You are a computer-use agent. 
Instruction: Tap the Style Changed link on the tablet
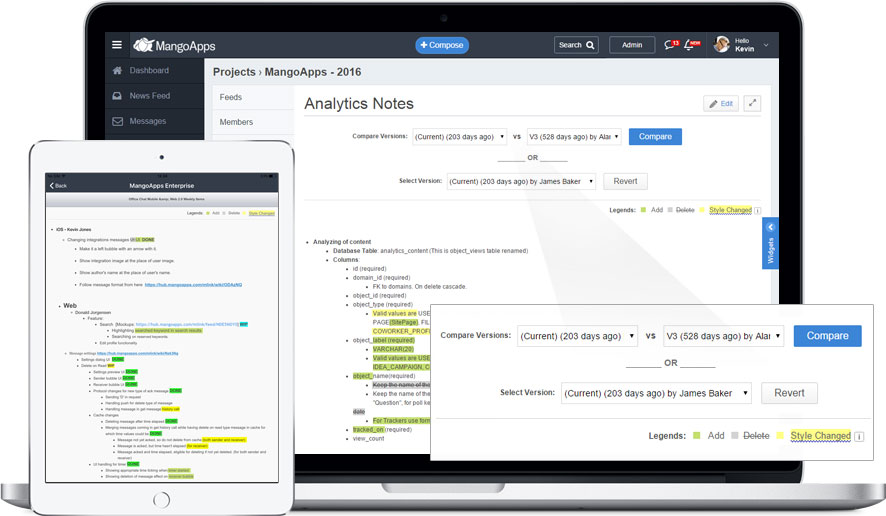tap(262, 214)
